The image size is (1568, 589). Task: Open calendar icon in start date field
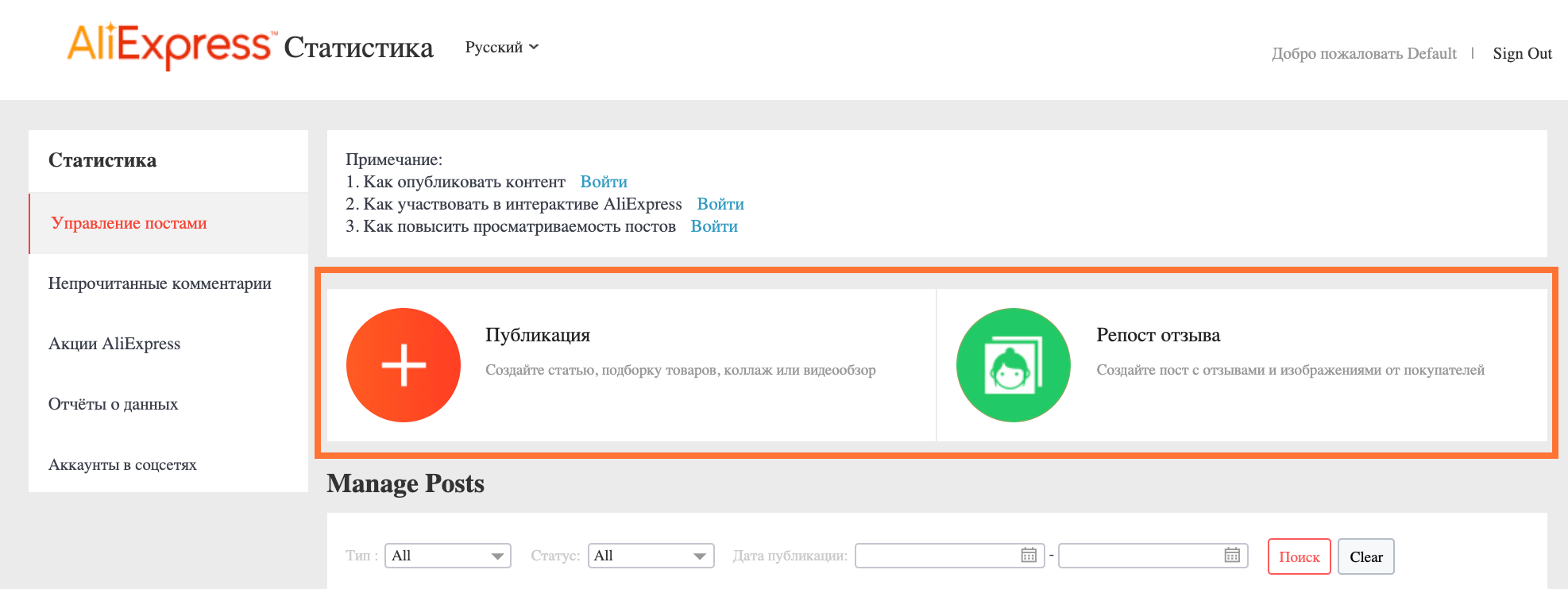(x=1029, y=555)
